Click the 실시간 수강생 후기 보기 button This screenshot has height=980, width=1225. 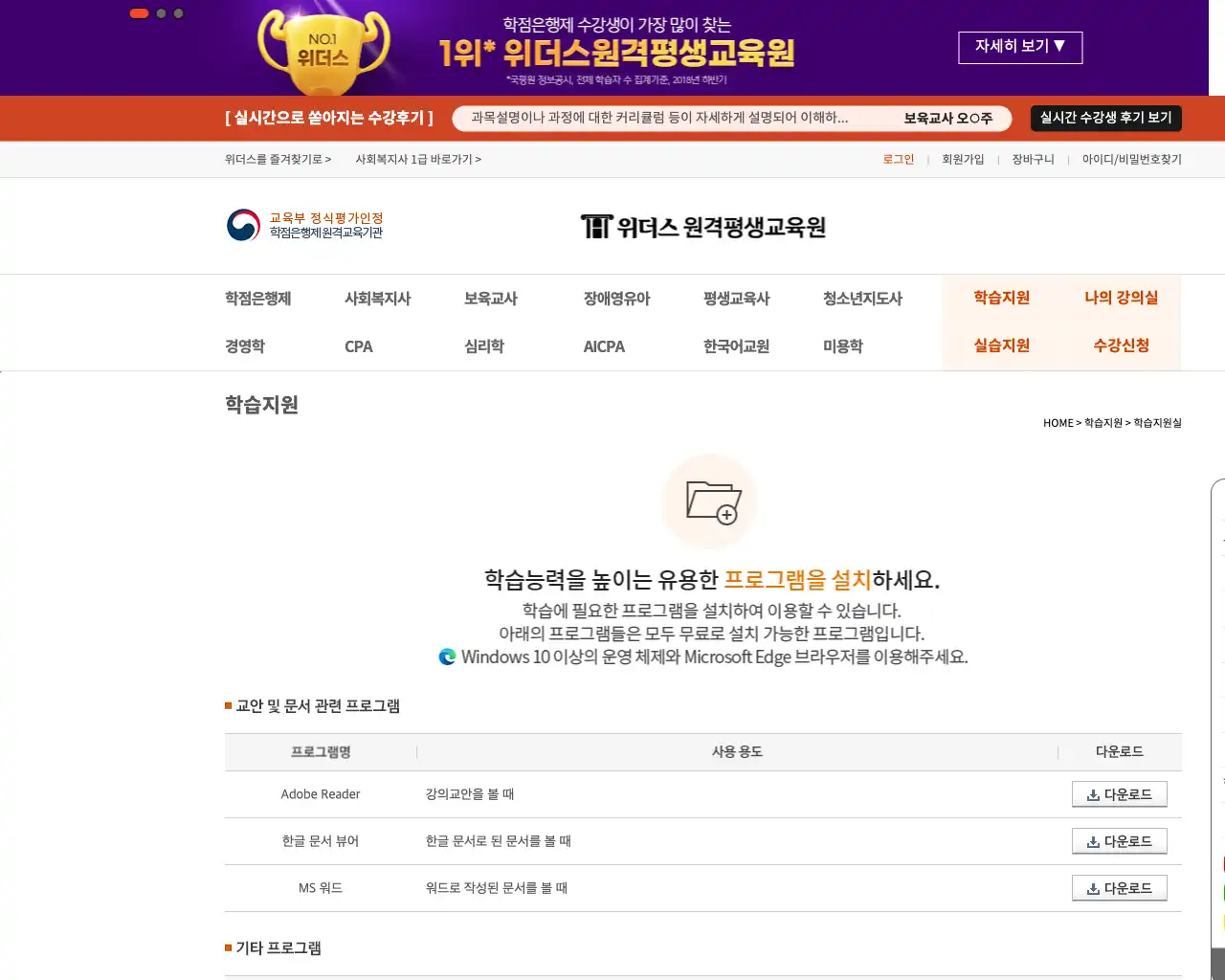pos(1104,118)
